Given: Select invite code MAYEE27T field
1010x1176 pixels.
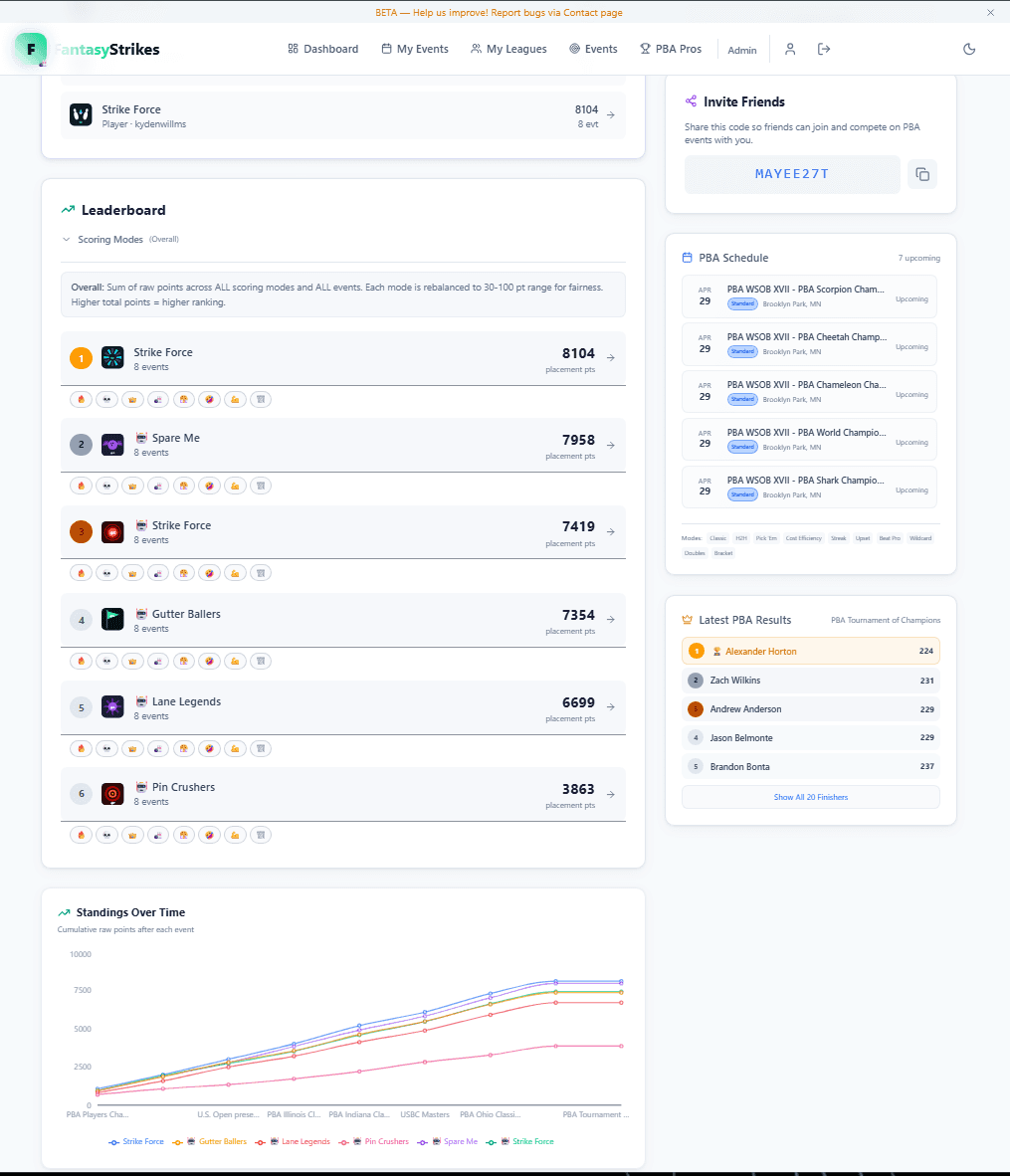Looking at the screenshot, I should tap(792, 175).
